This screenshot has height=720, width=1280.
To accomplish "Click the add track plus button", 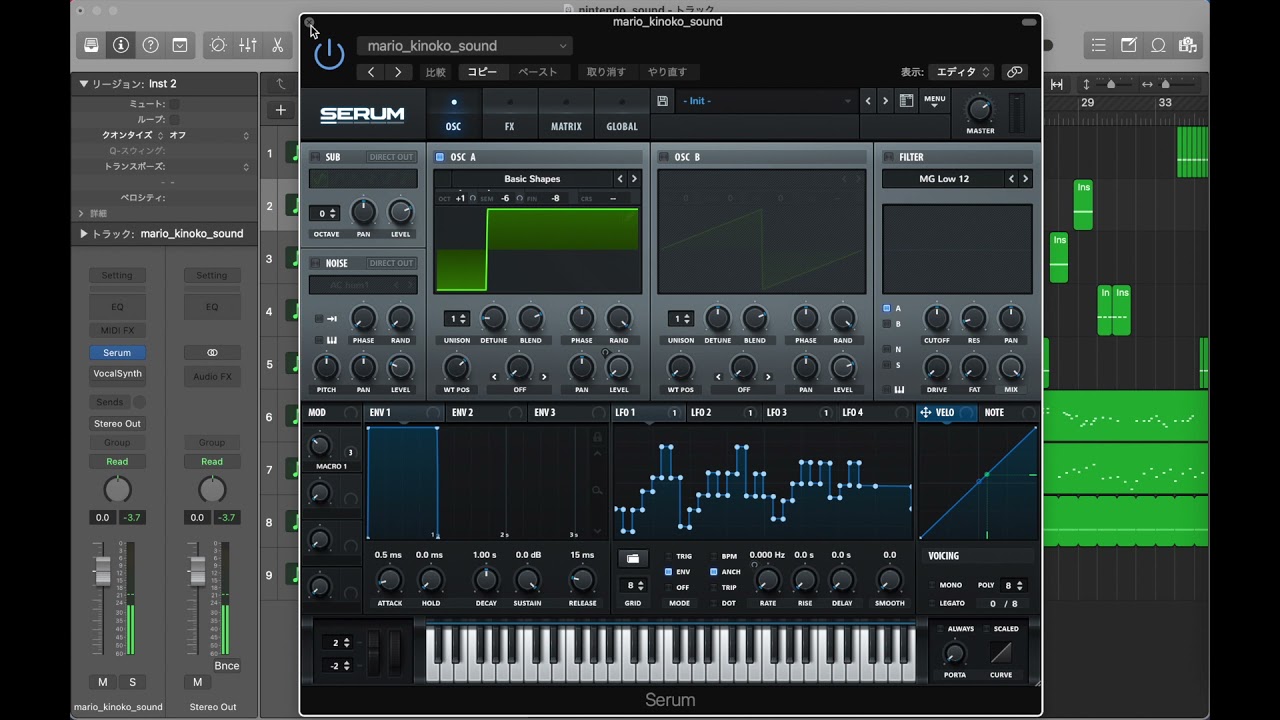I will 281,110.
